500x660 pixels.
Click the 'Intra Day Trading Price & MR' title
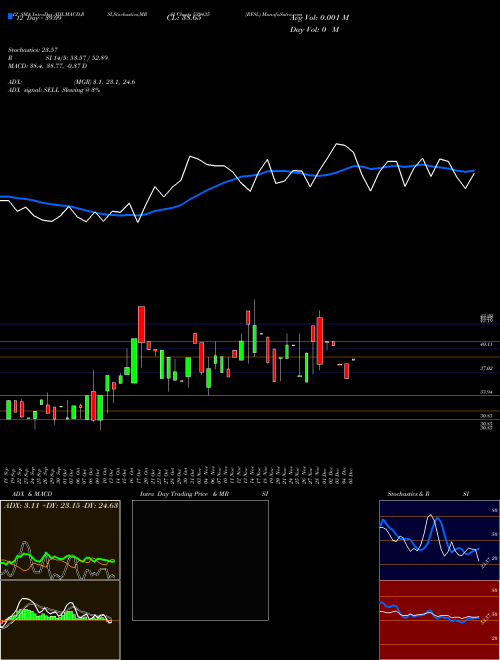point(185,494)
